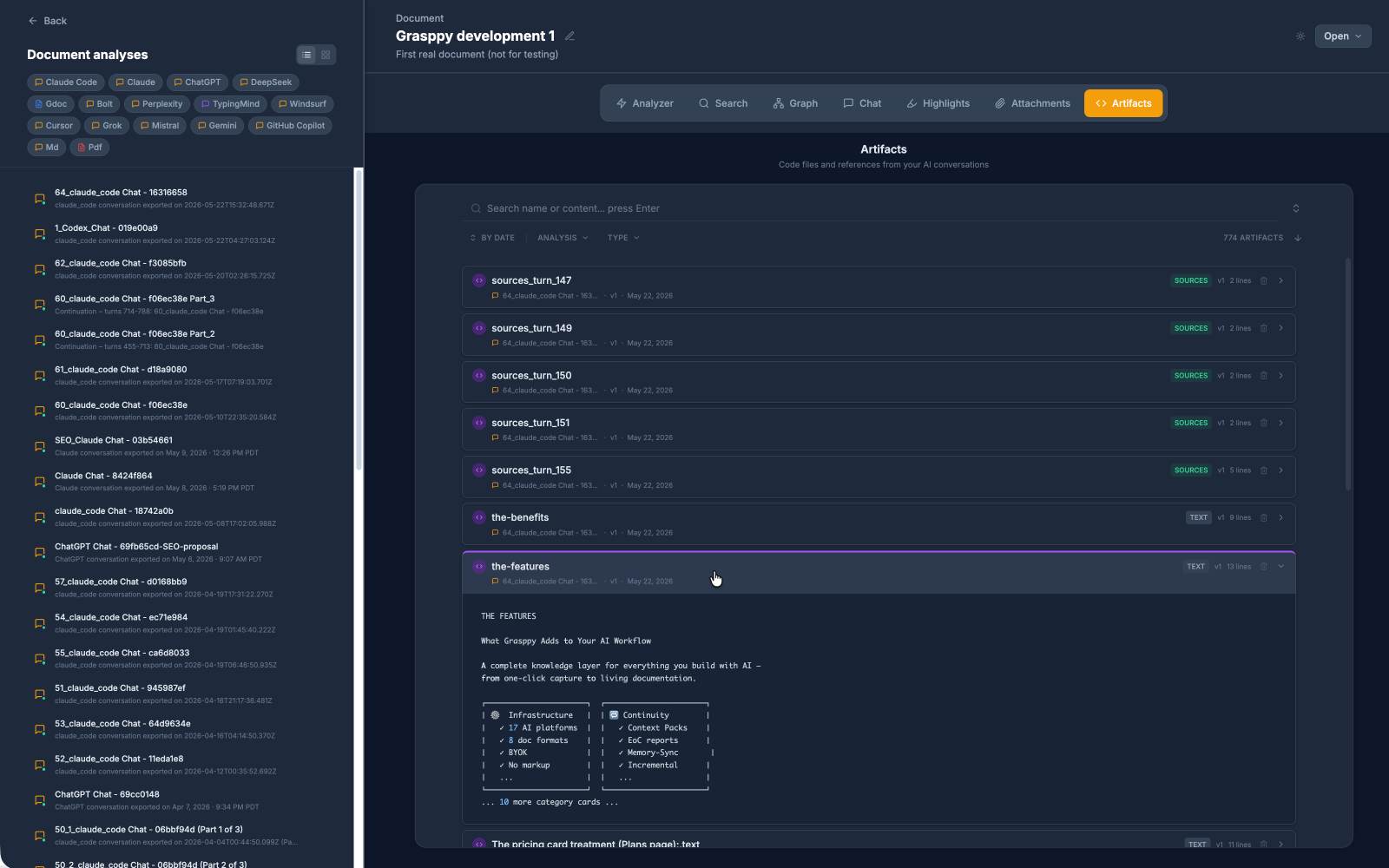The image size is (1389, 868).
Task: Open the Type filter dropdown
Action: (x=623, y=238)
